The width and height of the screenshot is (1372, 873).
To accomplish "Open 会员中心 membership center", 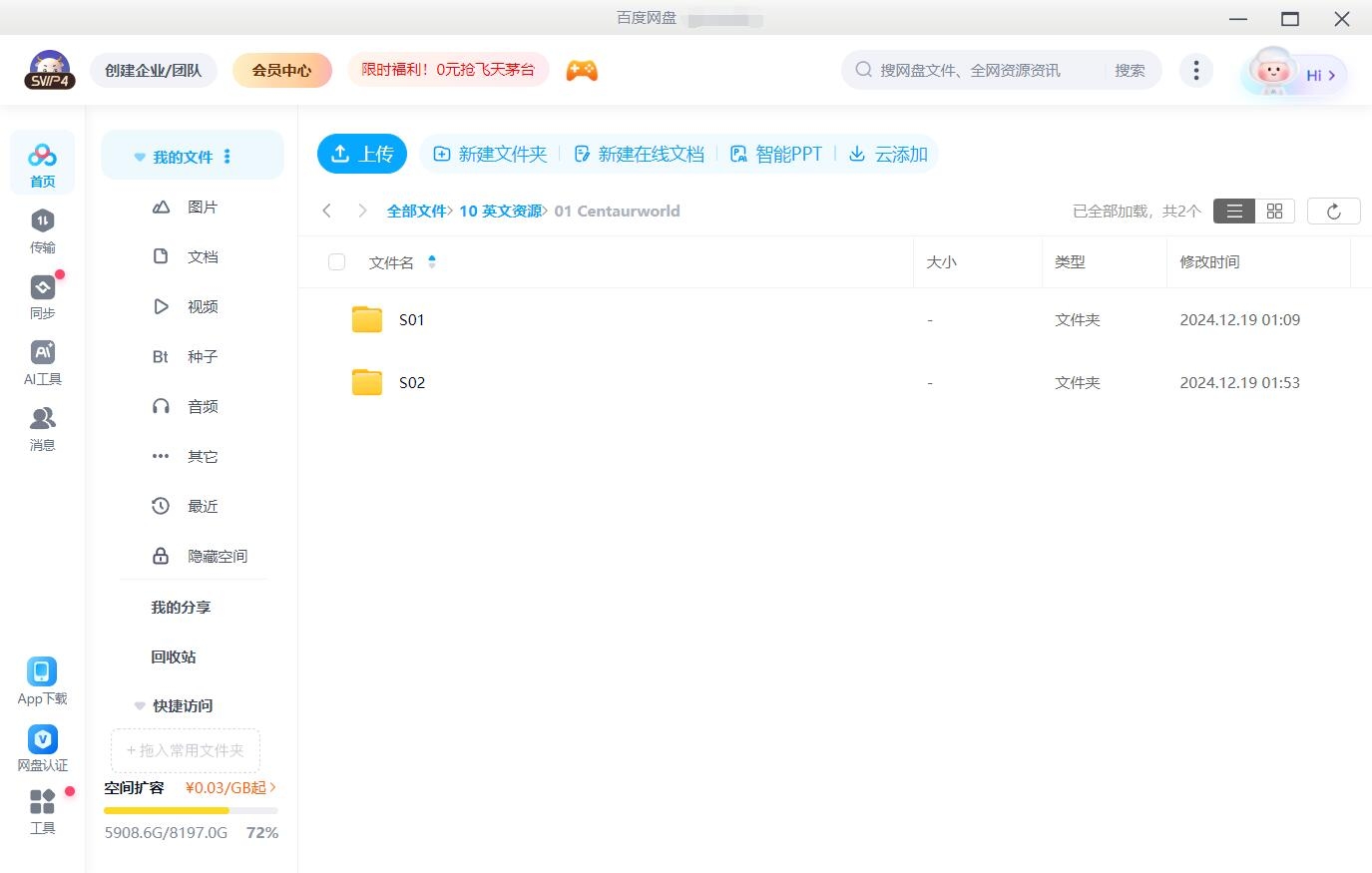I will 282,70.
